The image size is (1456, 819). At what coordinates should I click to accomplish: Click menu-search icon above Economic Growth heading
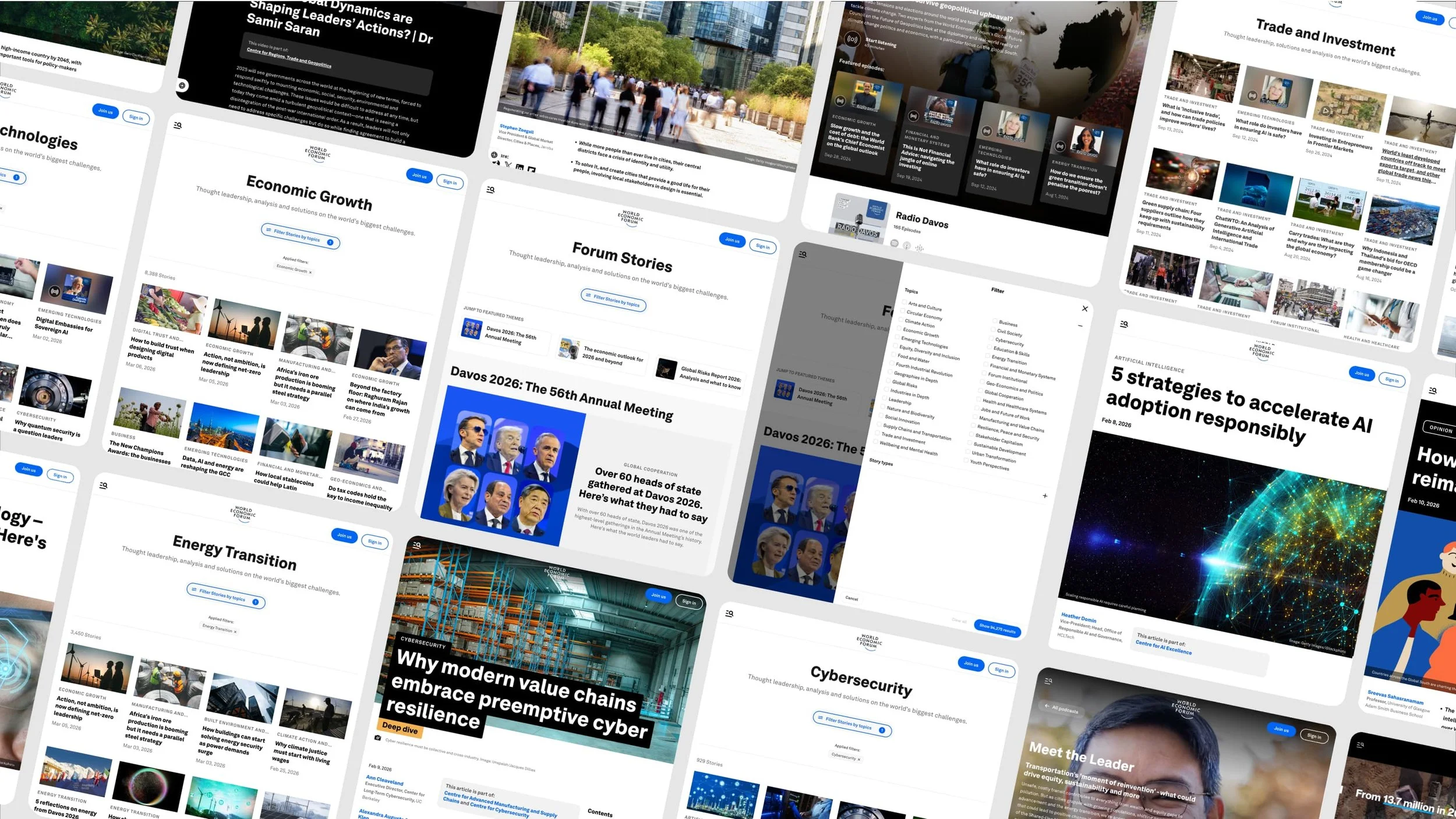pyautogui.click(x=178, y=125)
